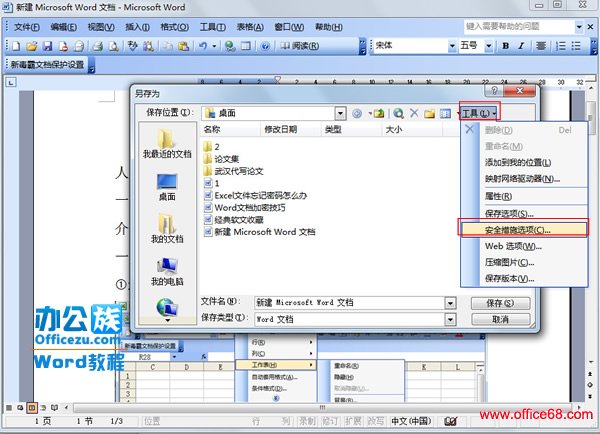Screen dimensions: 600x434
Task: Select 桌面 in the places bar
Action: point(167,187)
